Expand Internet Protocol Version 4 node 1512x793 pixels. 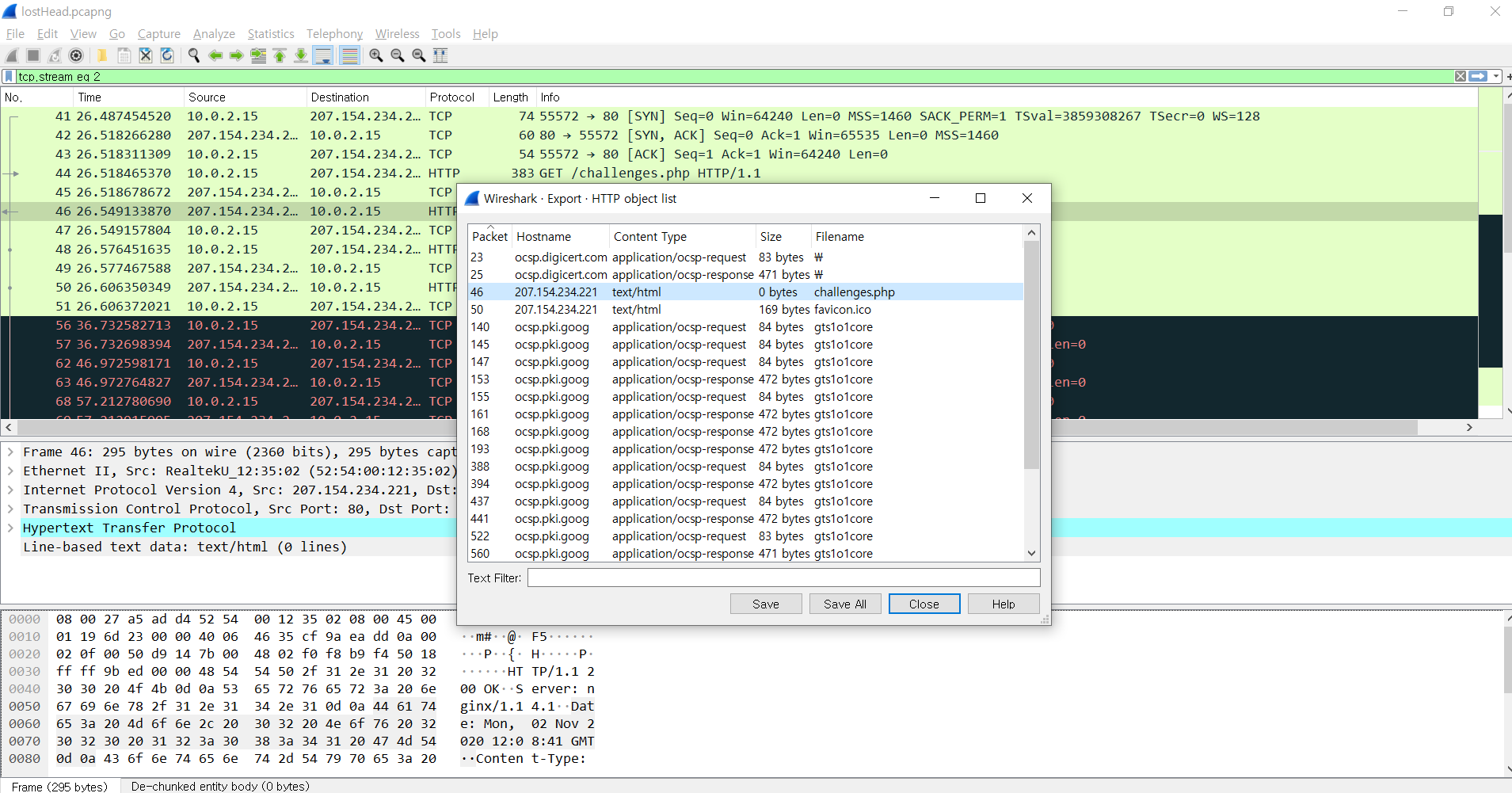point(10,490)
